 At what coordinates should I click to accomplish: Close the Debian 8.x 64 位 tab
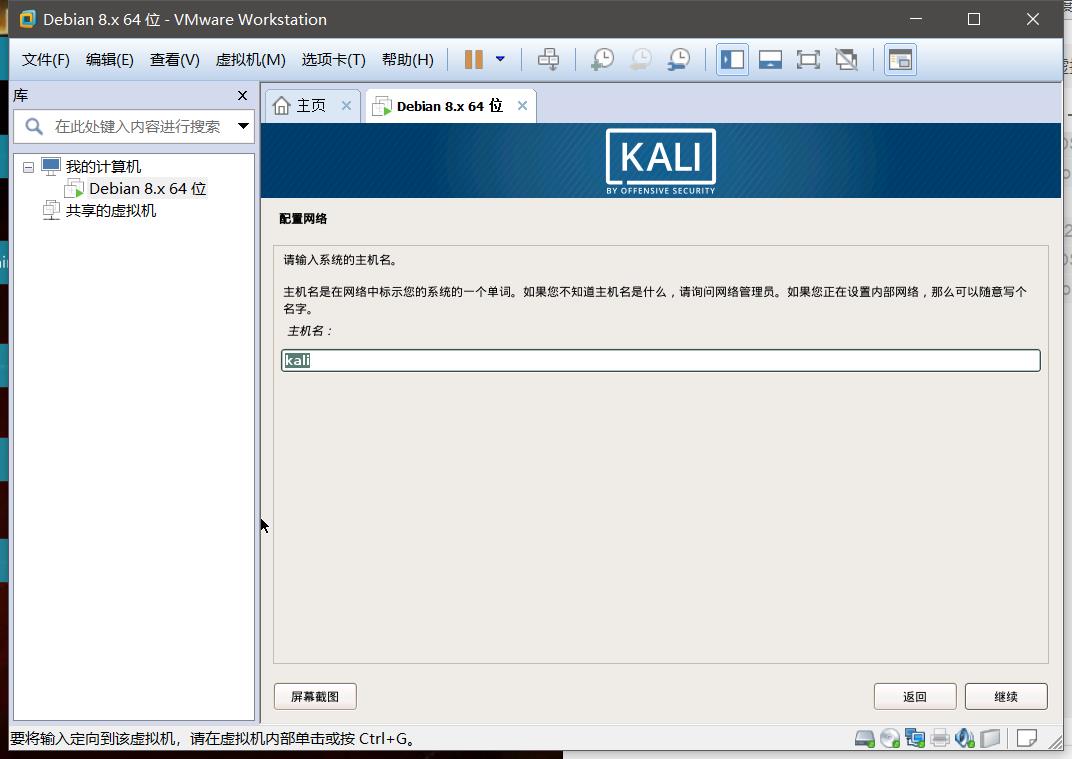[x=522, y=105]
